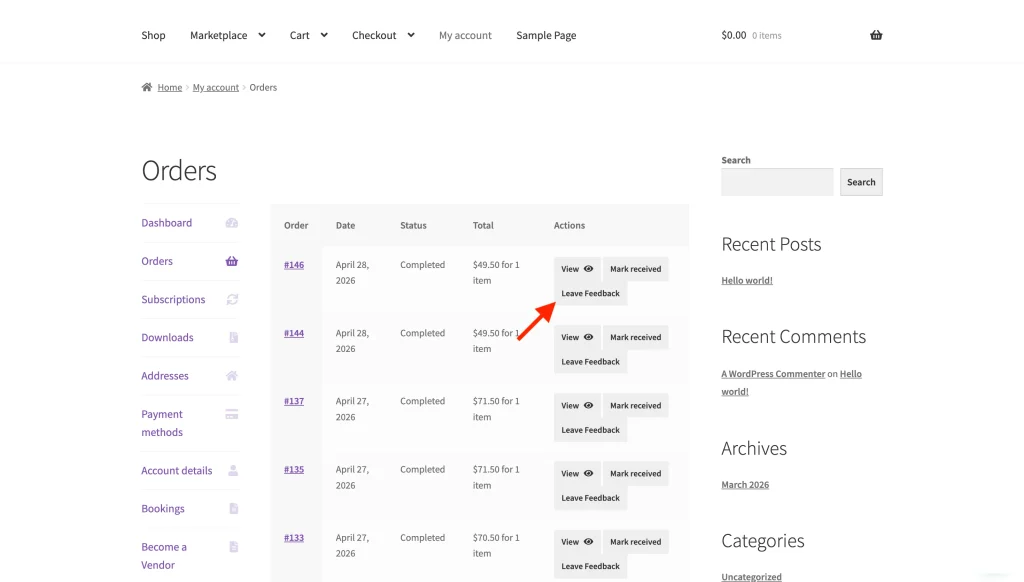The image size is (1024, 582).
Task: Open order link #135
Action: tap(294, 470)
